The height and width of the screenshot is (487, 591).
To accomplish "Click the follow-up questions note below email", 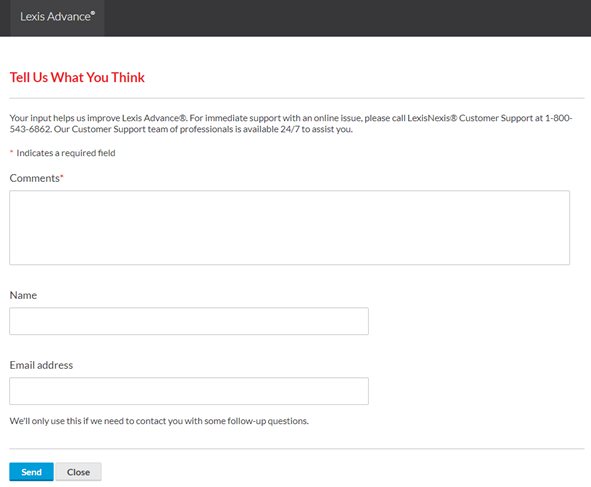I will coord(159,421).
